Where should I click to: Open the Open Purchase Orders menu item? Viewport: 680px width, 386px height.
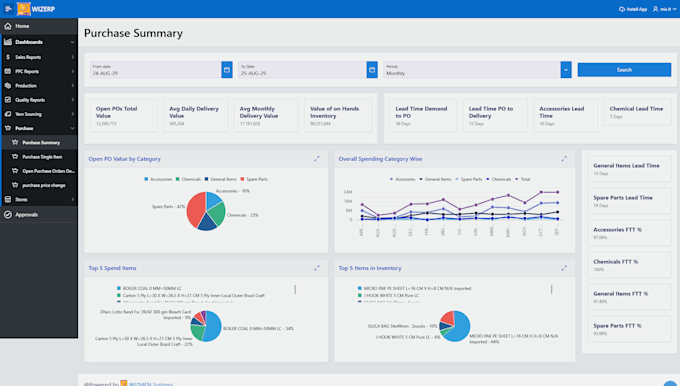(x=40, y=171)
